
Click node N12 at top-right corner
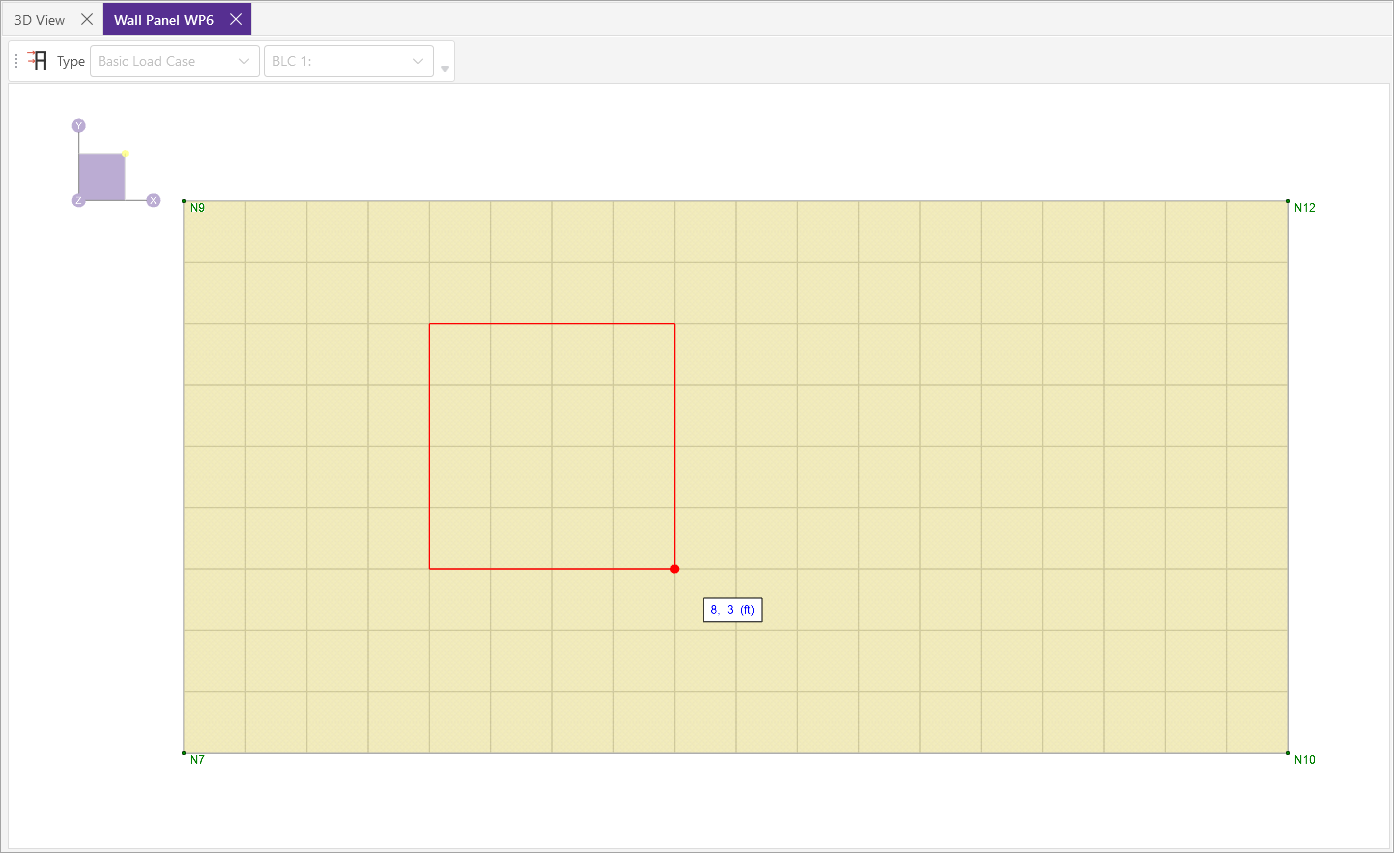(1288, 201)
